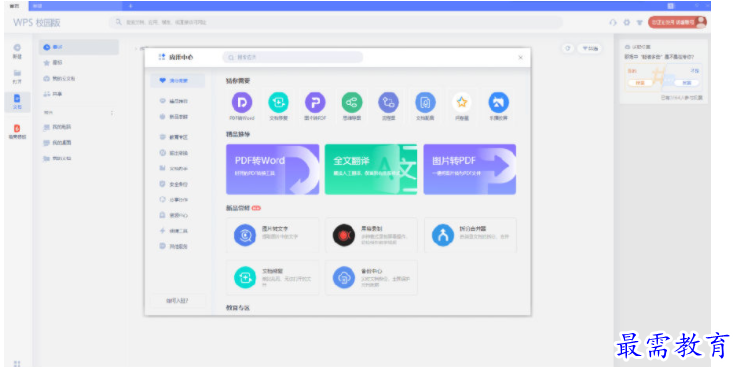Switch to the second title bar tab
Viewport: 738px width, 377px height.
pyautogui.click(x=75, y=6)
